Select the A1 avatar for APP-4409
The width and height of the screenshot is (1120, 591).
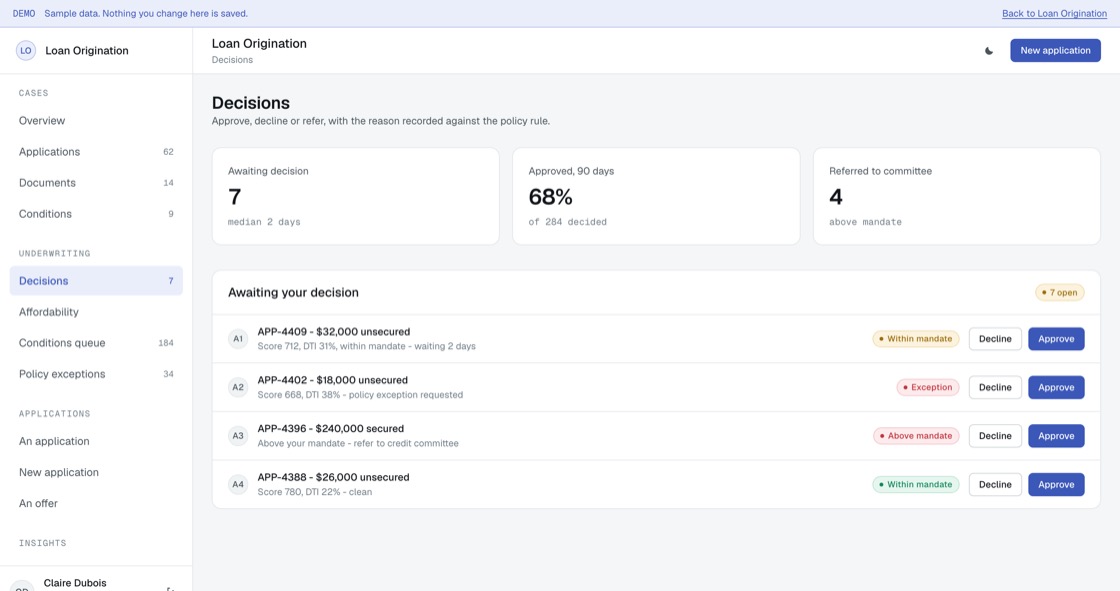click(238, 339)
